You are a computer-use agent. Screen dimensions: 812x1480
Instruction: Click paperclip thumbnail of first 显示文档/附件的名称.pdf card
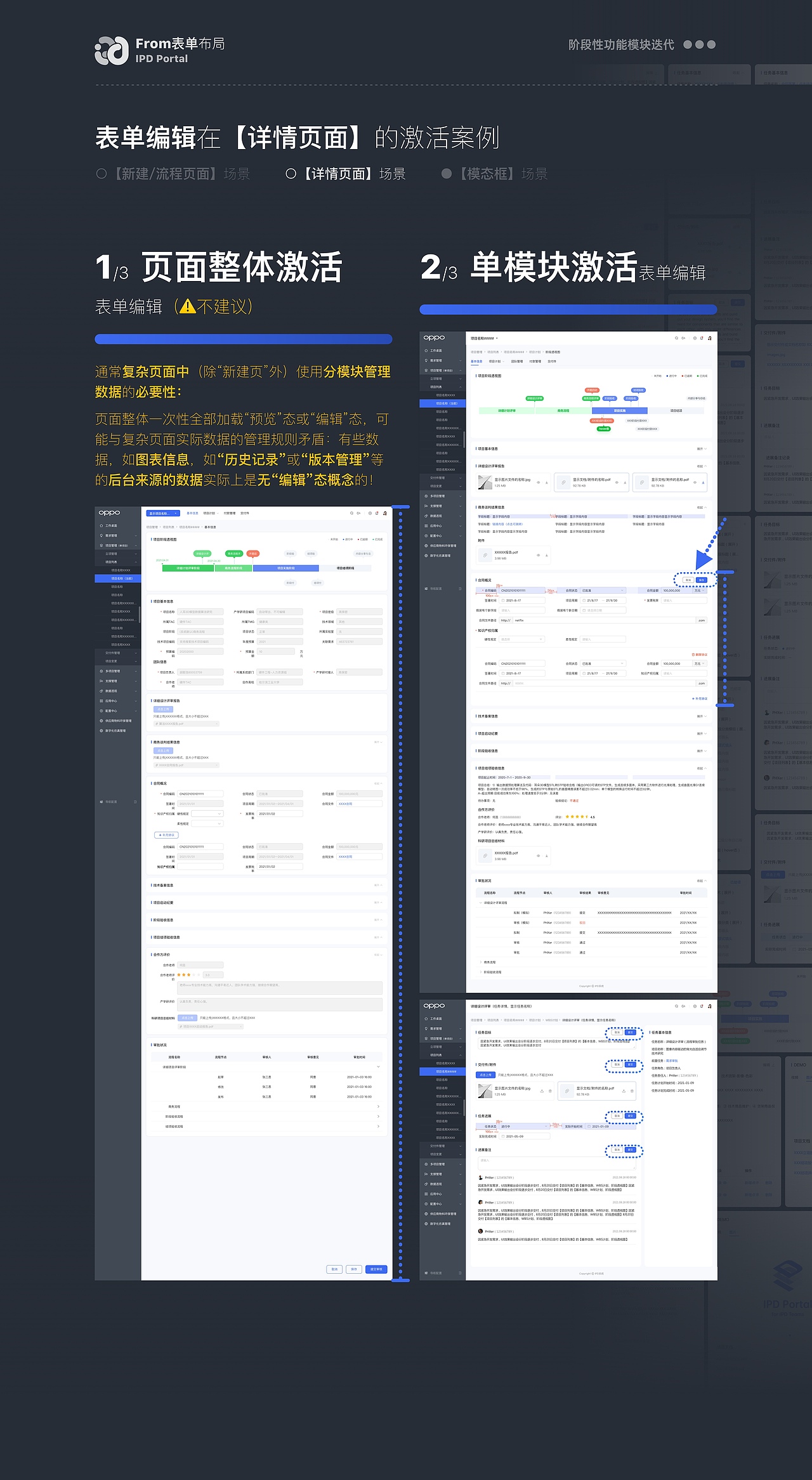(x=563, y=482)
